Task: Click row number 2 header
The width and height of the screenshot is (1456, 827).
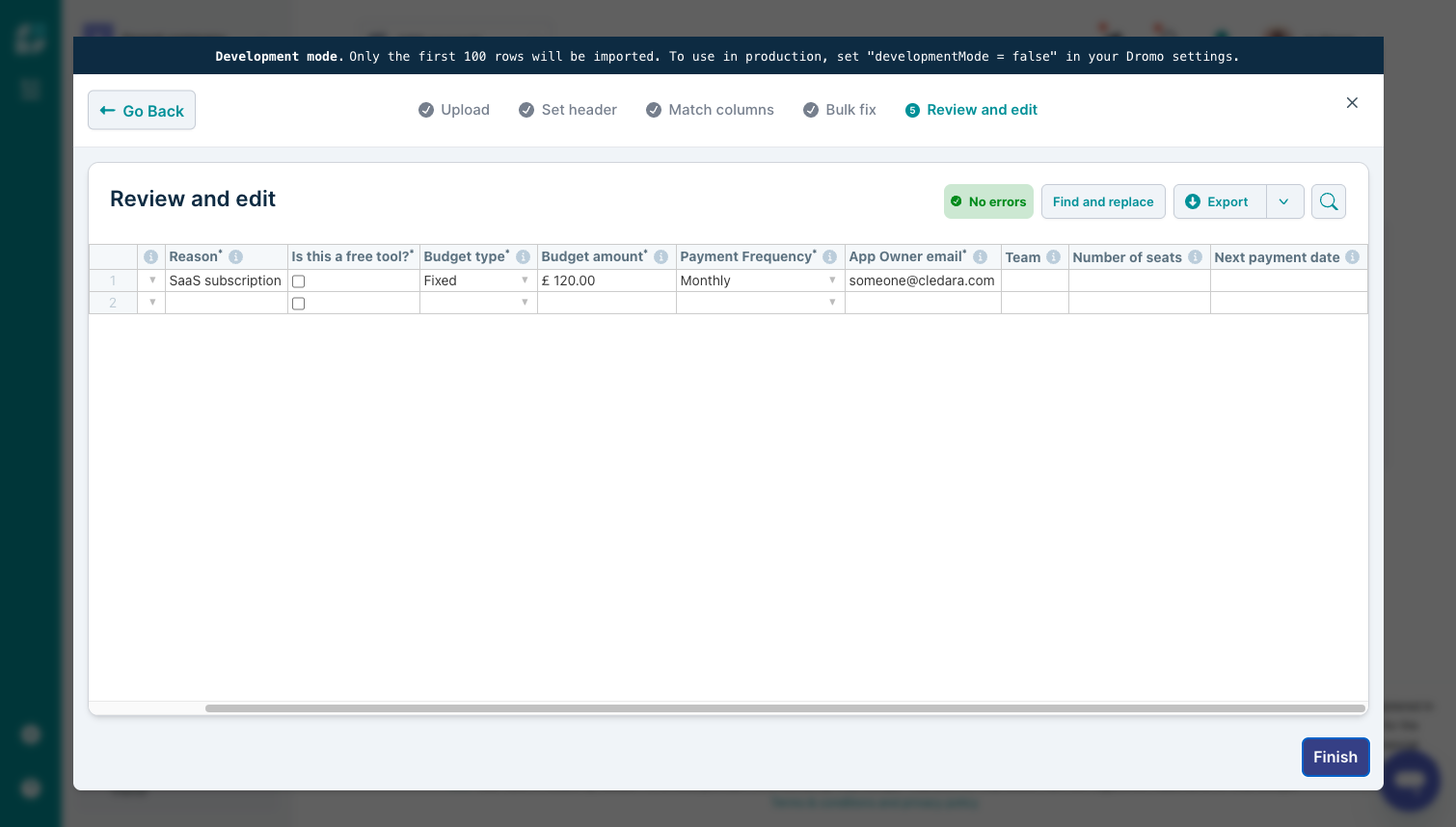Action: pyautogui.click(x=113, y=303)
